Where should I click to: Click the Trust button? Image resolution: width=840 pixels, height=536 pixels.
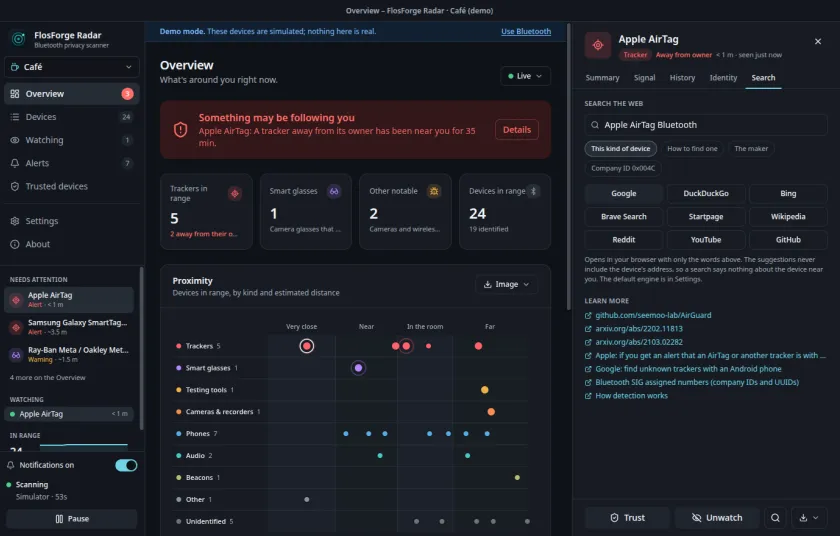627,518
